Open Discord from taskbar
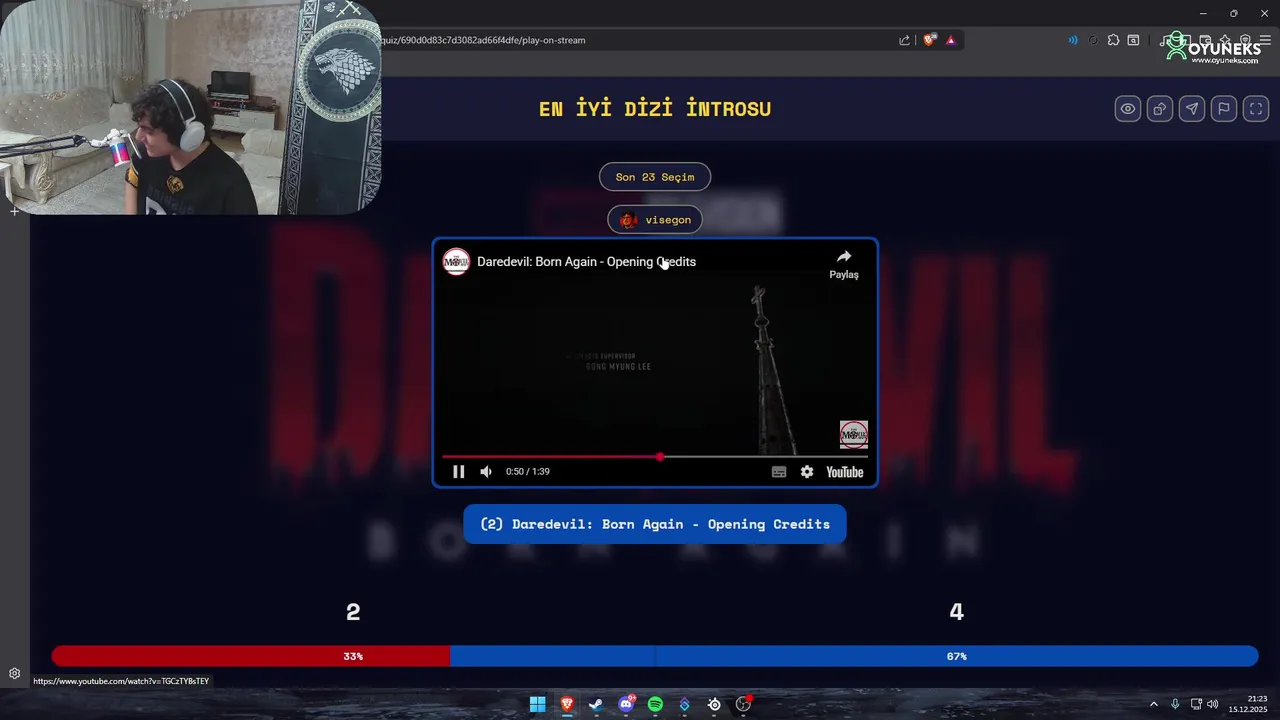The height and width of the screenshot is (720, 1280). [x=626, y=704]
